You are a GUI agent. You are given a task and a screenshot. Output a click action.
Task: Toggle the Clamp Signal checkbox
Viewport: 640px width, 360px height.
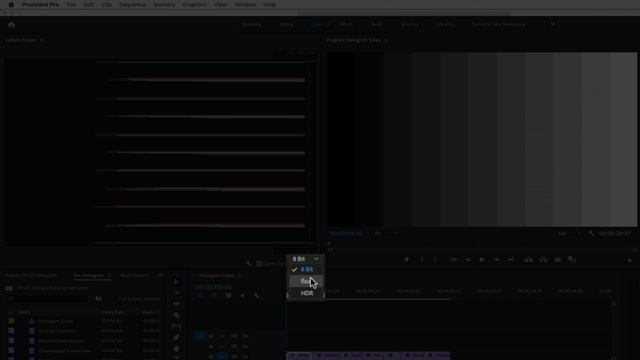[x=259, y=264]
